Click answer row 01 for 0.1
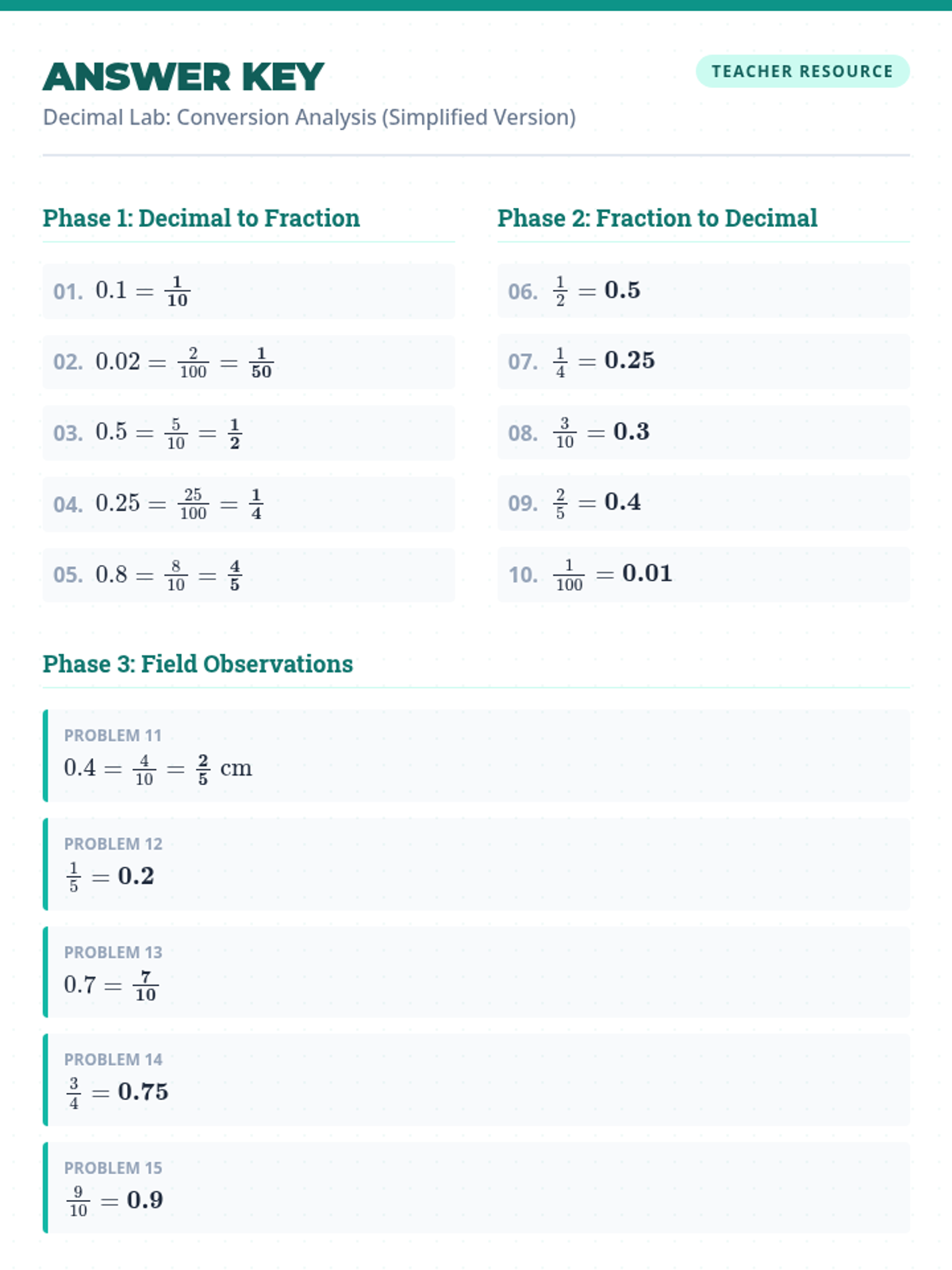This screenshot has height=1270, width=952. (x=248, y=291)
